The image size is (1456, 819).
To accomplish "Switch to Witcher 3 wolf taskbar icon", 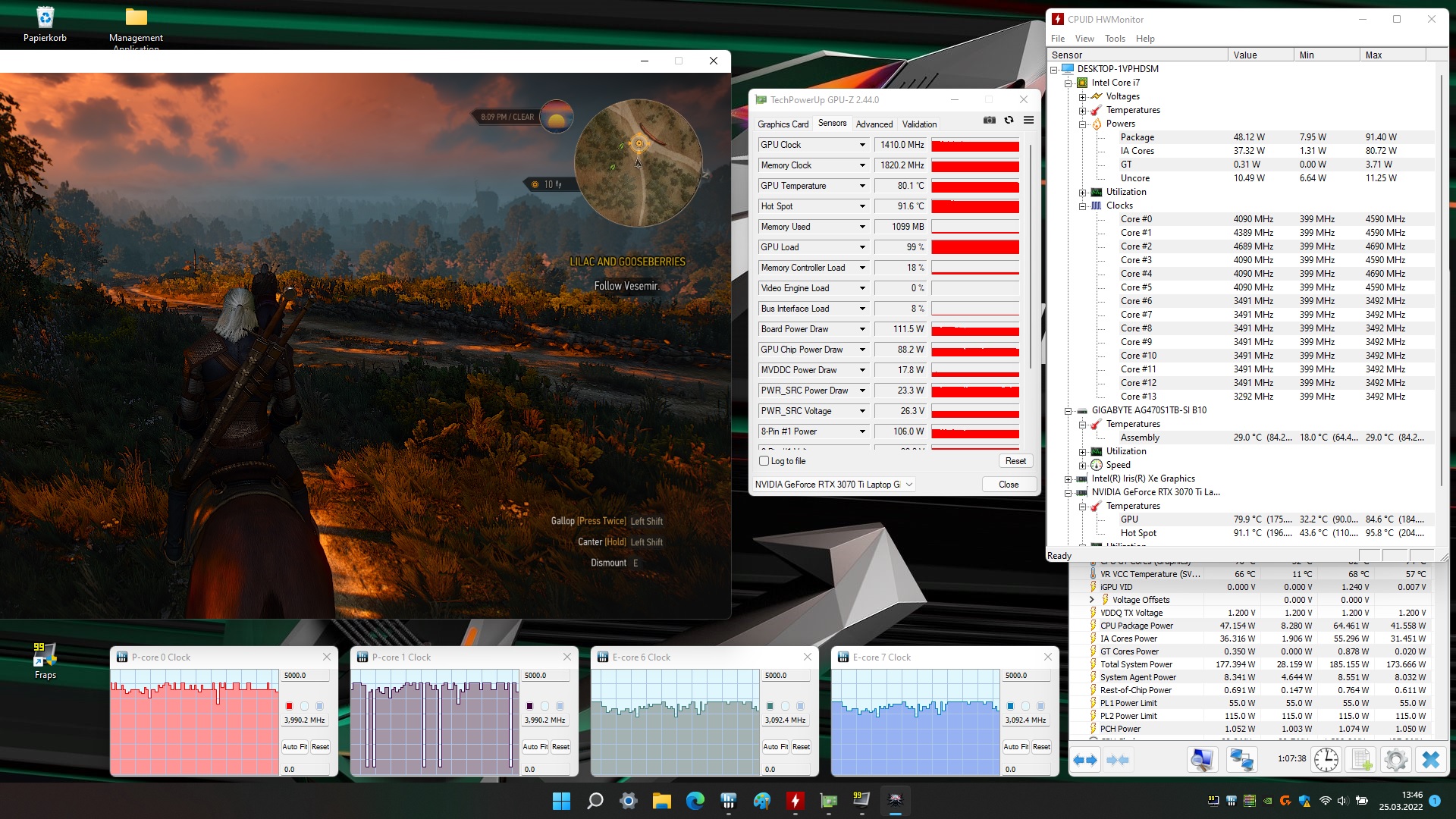I will [x=895, y=800].
